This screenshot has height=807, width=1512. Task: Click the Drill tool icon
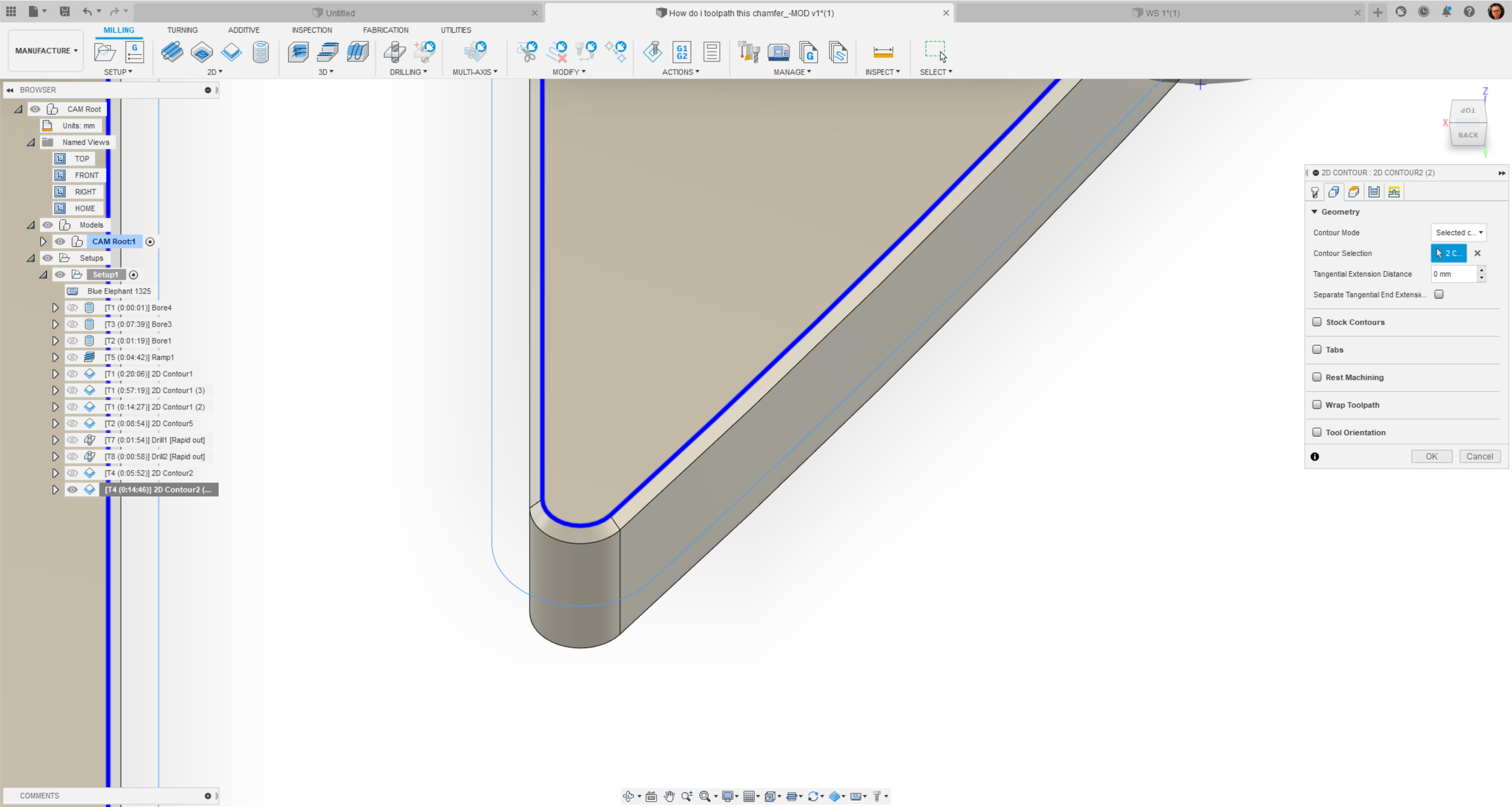coord(395,52)
